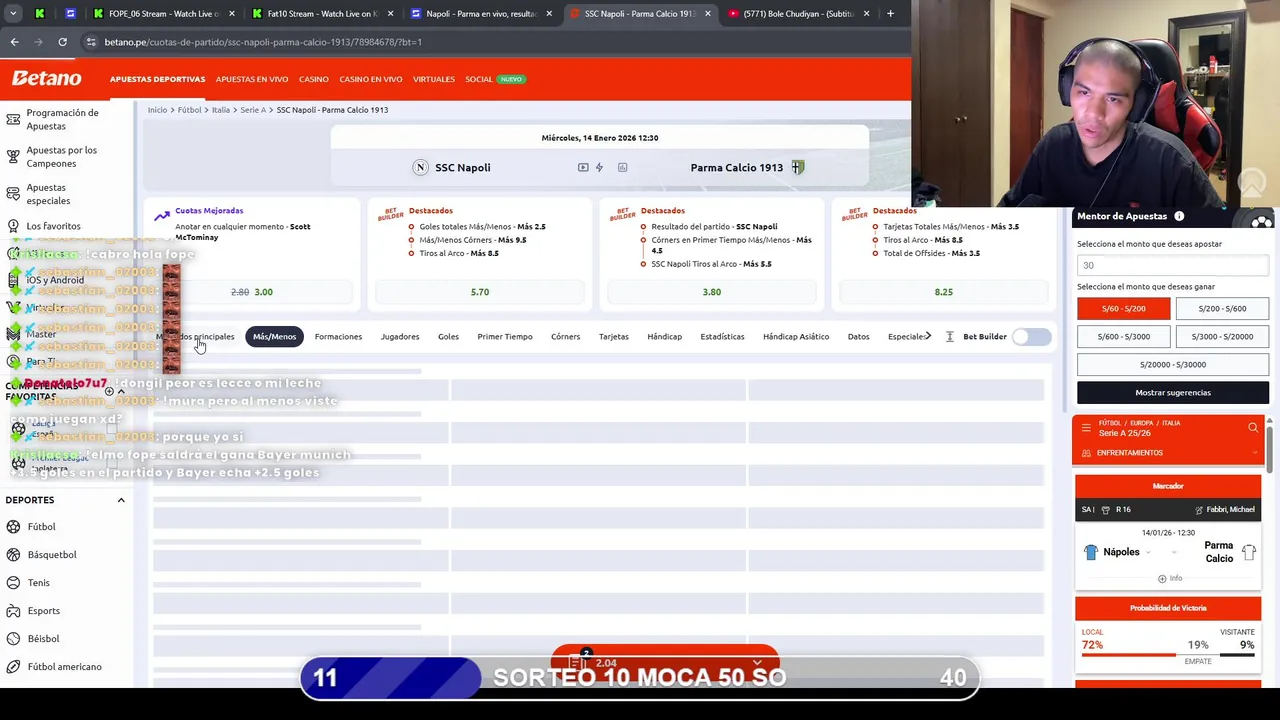The width and height of the screenshot is (1280, 720).
Task: Expand the Enfrentamientos dropdown chevron
Action: [x=1255, y=453]
